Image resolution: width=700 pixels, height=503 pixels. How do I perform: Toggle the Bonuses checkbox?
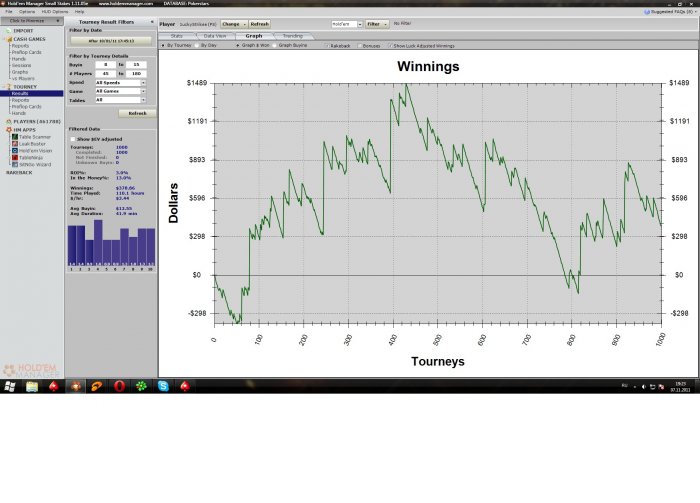pos(360,46)
